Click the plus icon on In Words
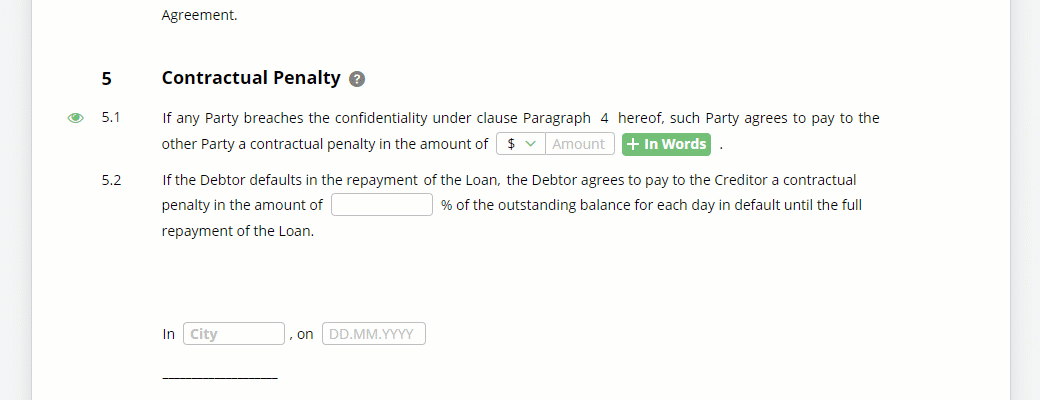Image resolution: width=1040 pixels, height=400 pixels. point(633,144)
